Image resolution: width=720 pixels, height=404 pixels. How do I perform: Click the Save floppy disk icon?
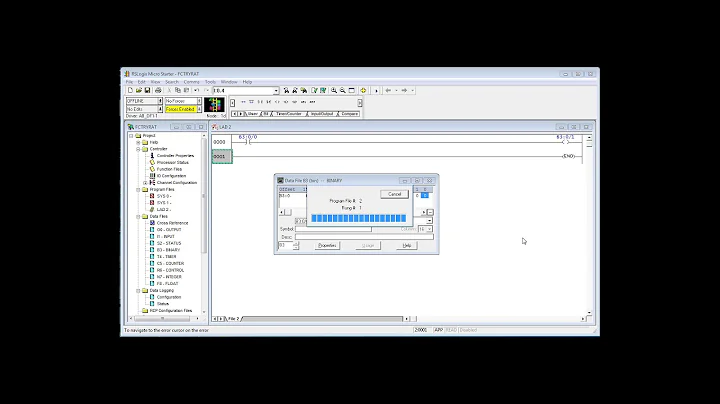(x=147, y=90)
